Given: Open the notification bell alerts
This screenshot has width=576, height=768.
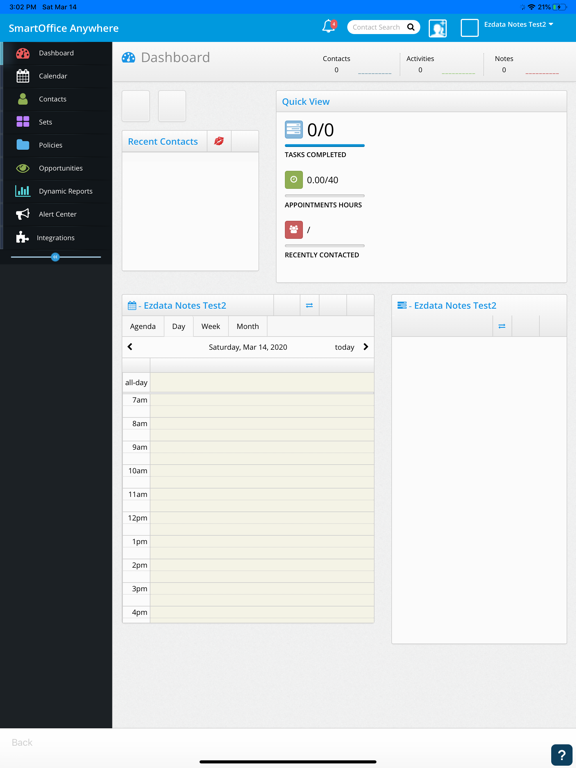Looking at the screenshot, I should tap(329, 26).
